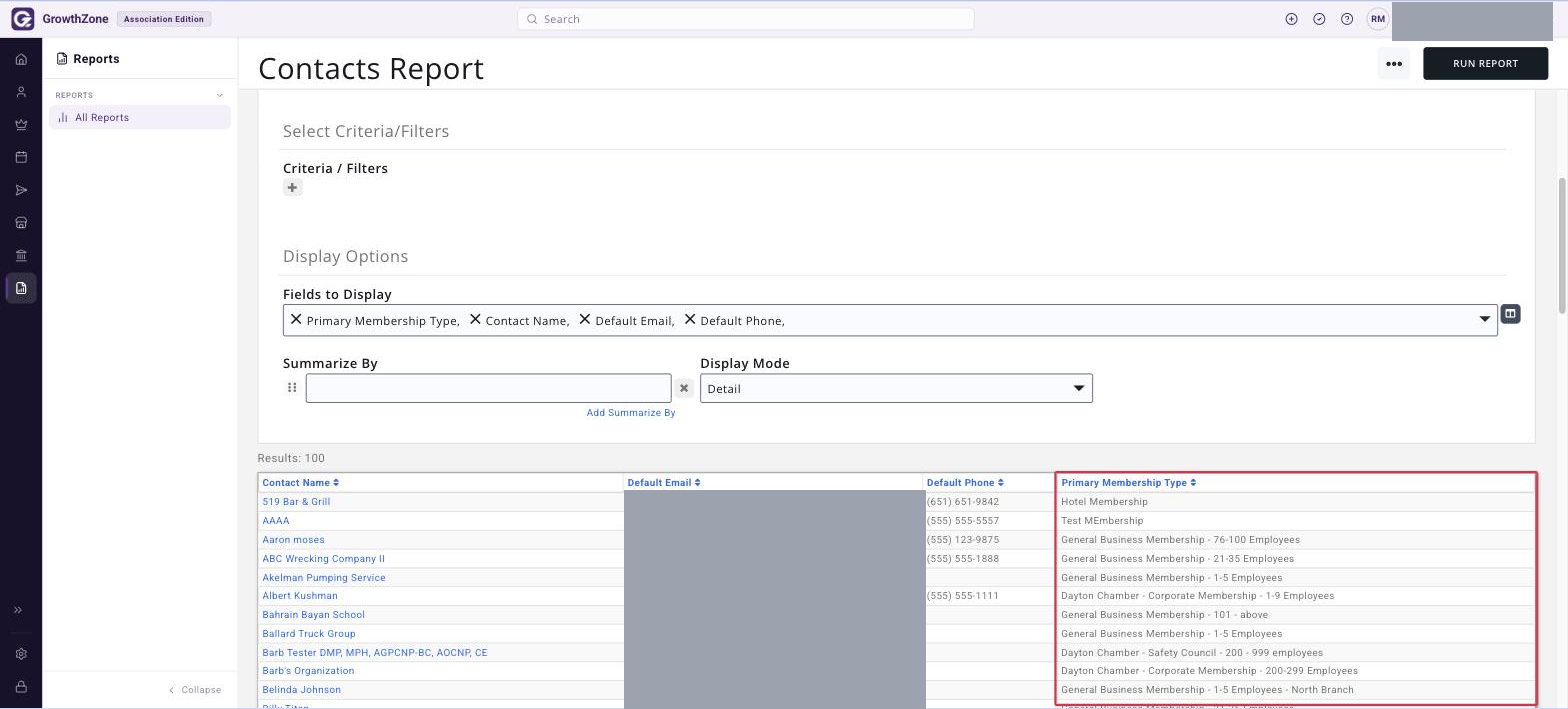This screenshot has width=1568, height=709.
Task: Open the Display Mode Detail dropdown
Action: 896,388
